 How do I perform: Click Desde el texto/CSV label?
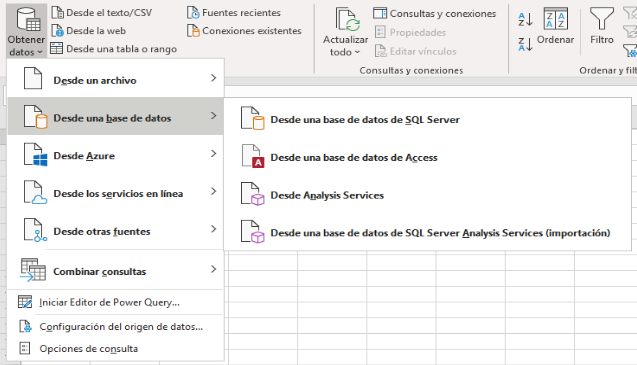click(x=109, y=13)
